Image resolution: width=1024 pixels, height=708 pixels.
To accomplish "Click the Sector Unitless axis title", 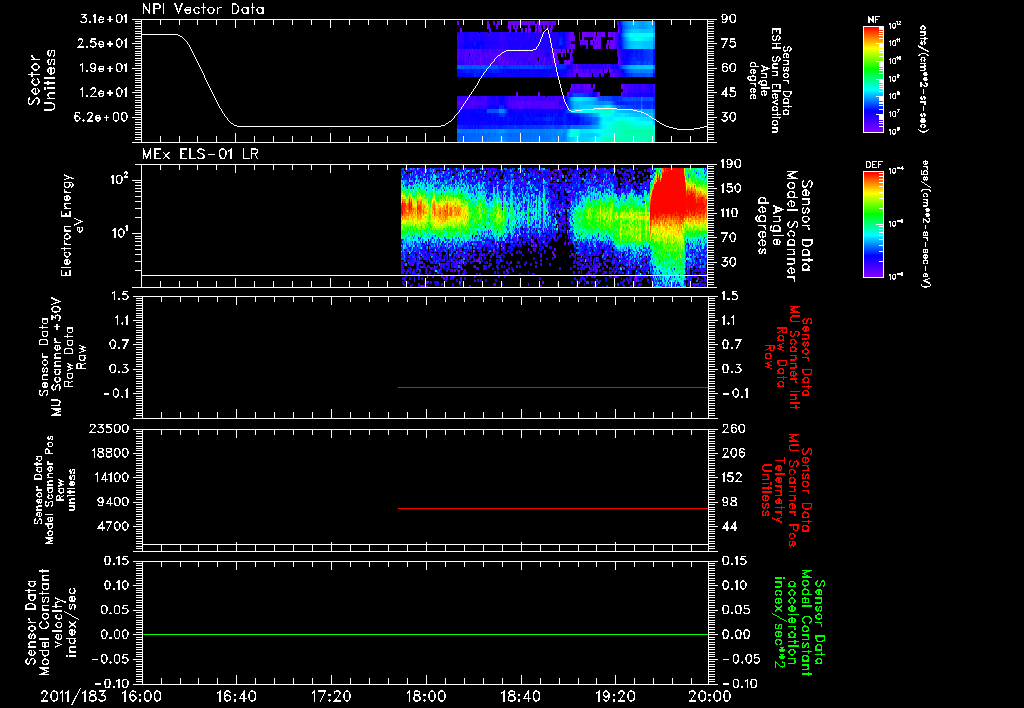I will pyautogui.click(x=41, y=81).
